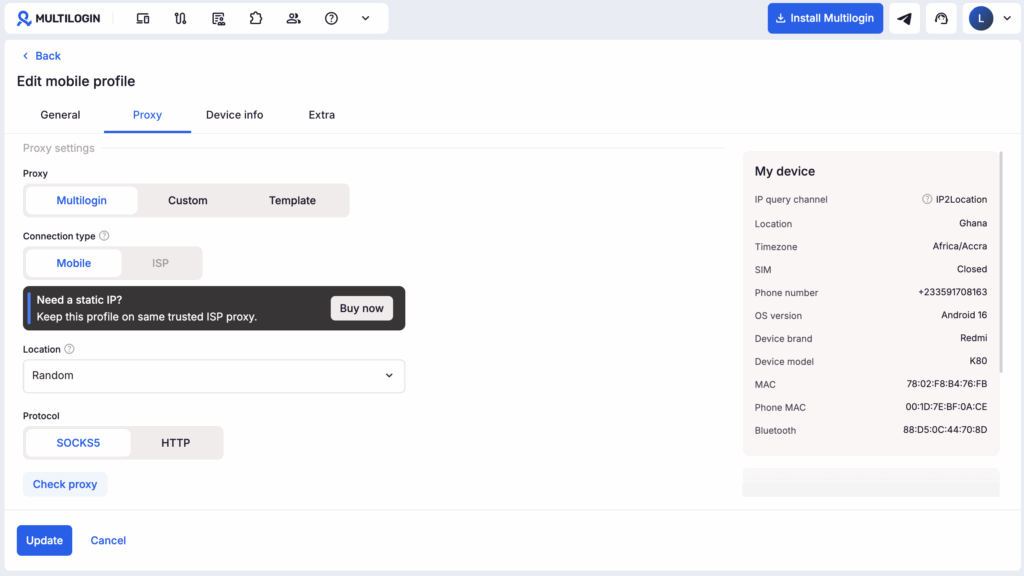Image resolution: width=1024 pixels, height=576 pixels.
Task: Click the Update button
Action: 44,541
